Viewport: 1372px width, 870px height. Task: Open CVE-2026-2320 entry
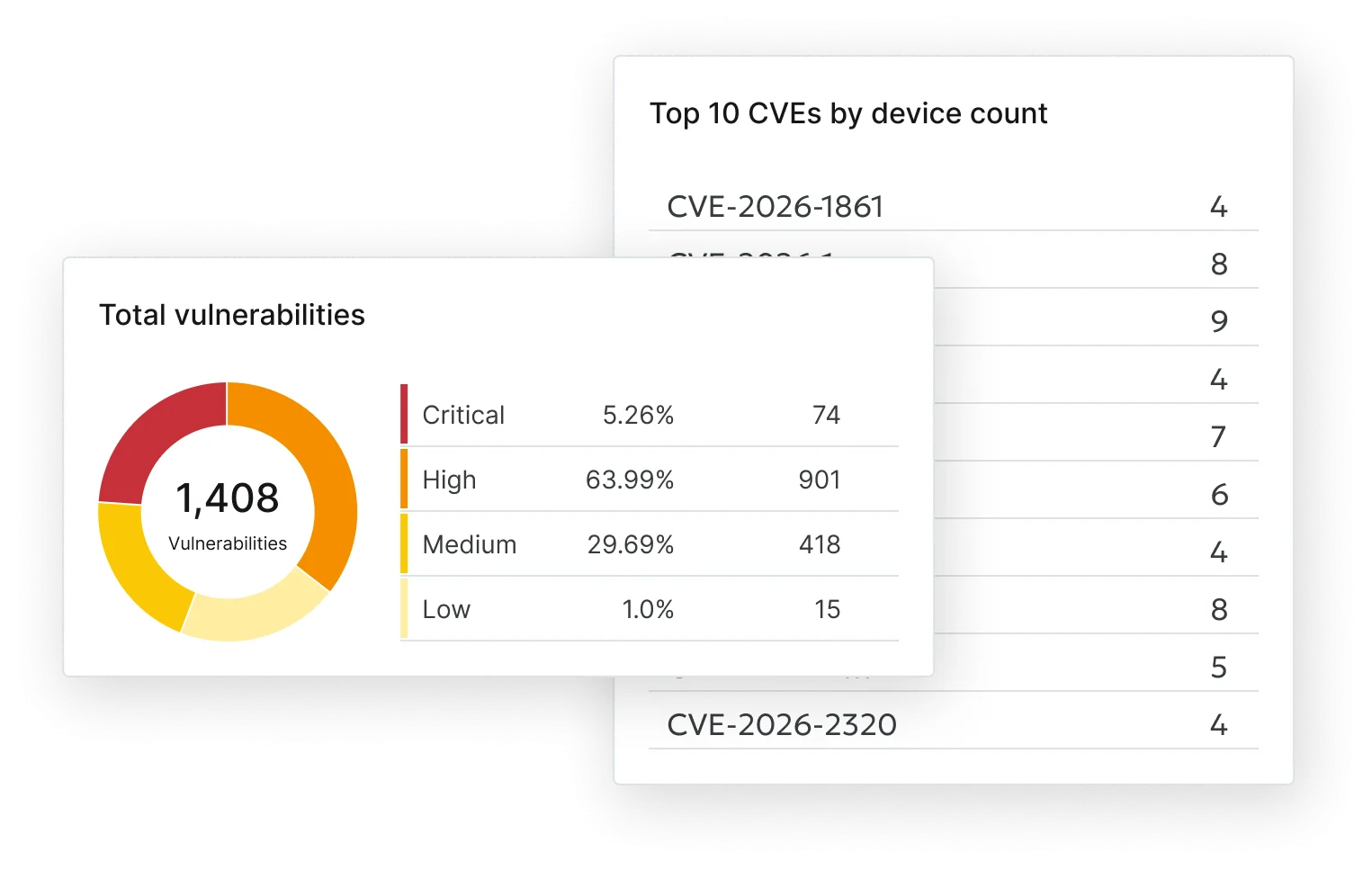pyautogui.click(x=781, y=724)
